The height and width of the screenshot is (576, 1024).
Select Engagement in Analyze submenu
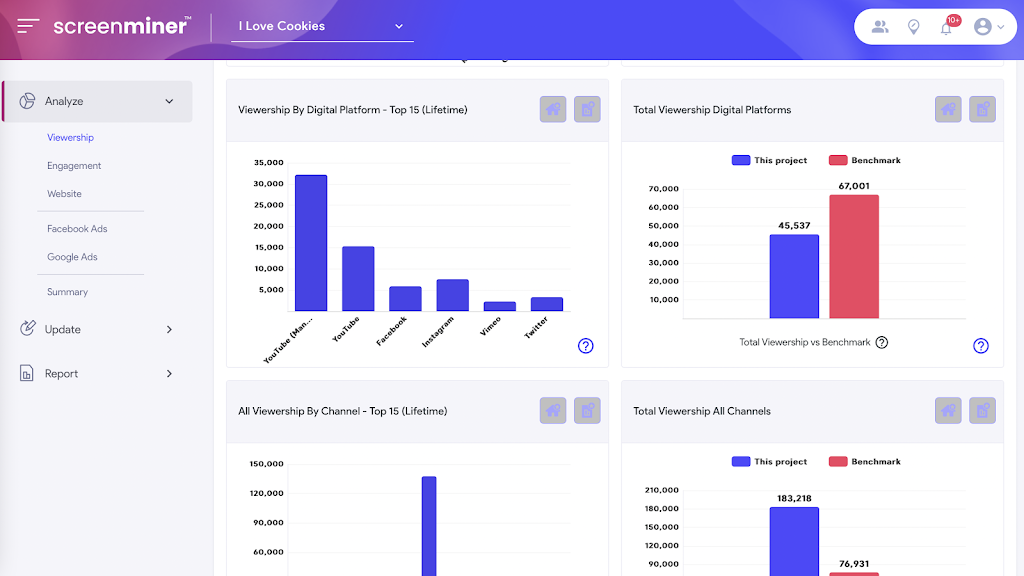74,166
